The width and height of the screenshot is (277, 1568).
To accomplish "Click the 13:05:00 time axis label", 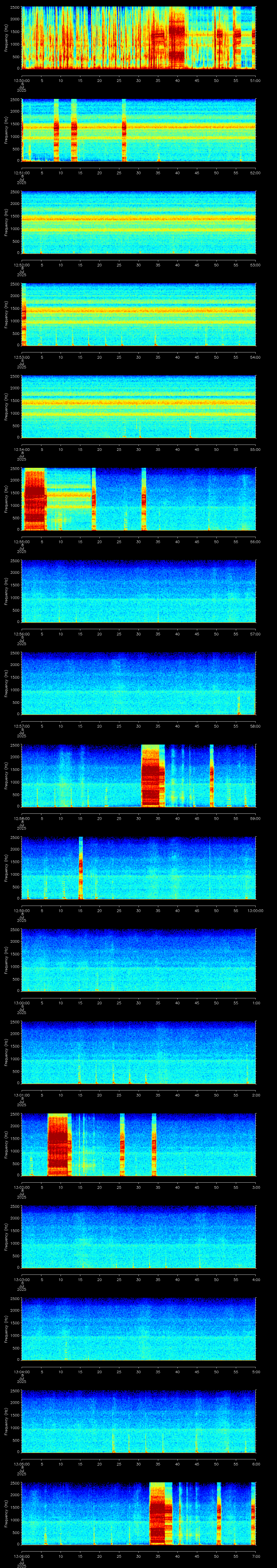I will (x=22, y=1464).
